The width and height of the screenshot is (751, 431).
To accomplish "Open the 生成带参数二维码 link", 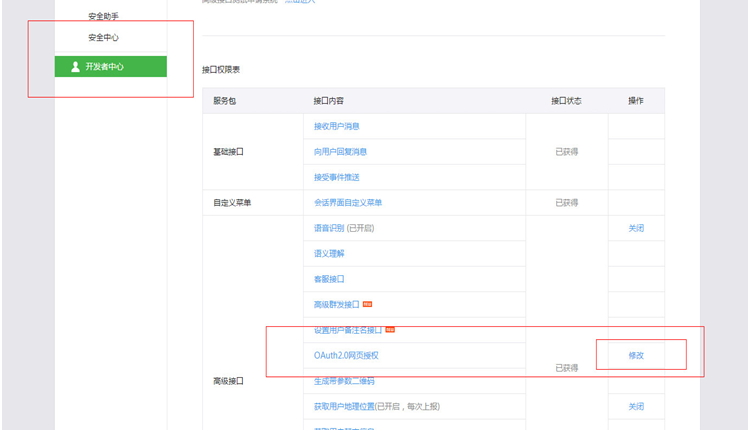I will pyautogui.click(x=344, y=381).
